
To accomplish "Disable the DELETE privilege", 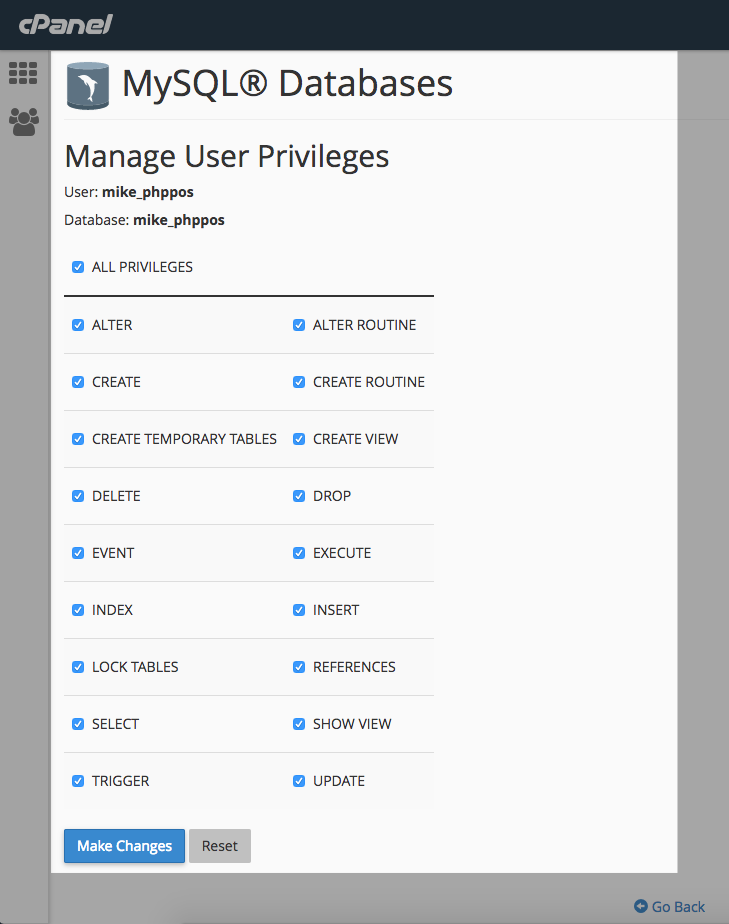I will tap(78, 496).
